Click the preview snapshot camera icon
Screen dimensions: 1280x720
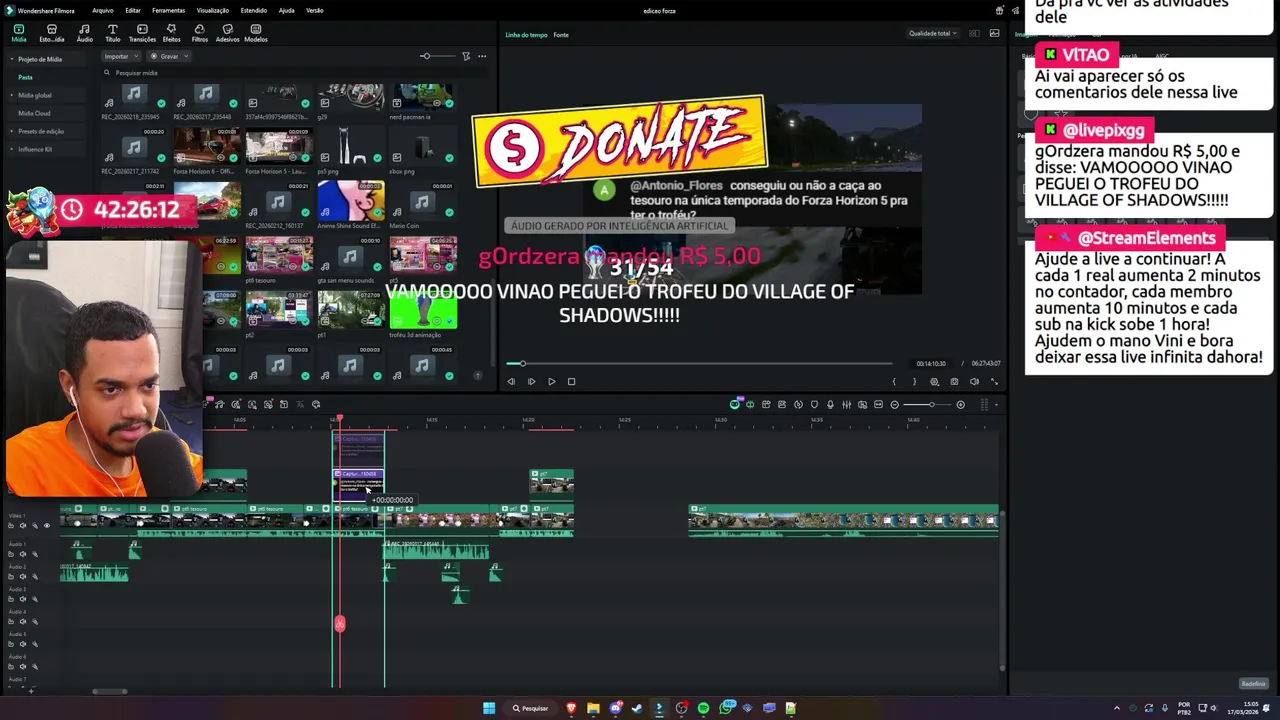[954, 381]
